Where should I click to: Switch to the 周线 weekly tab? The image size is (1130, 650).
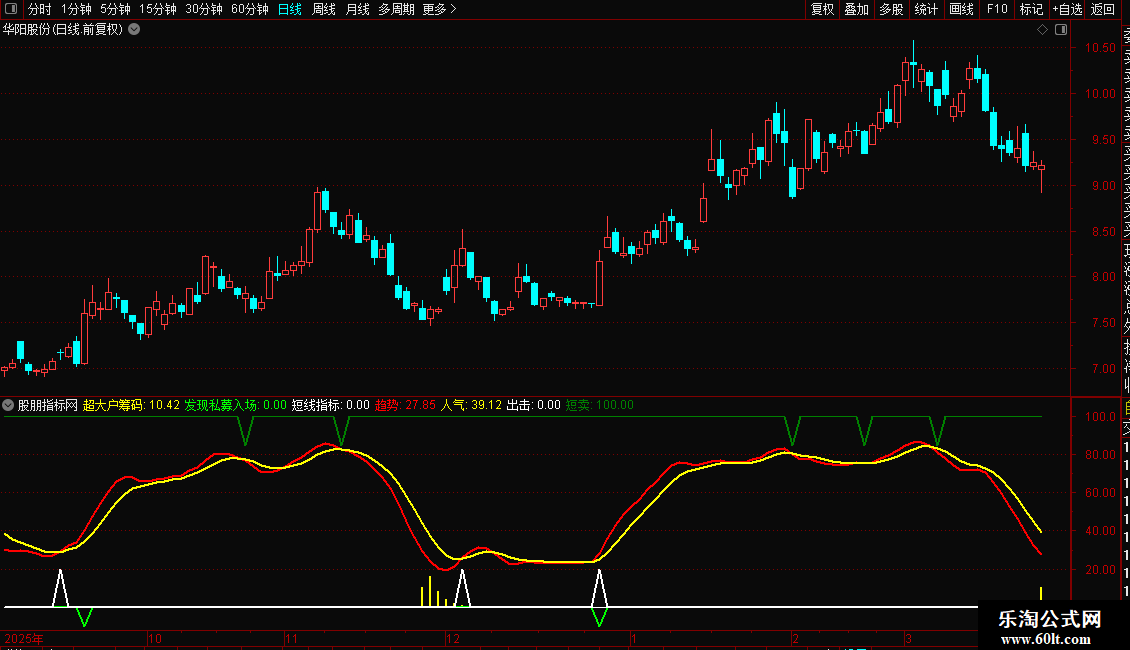[324, 9]
